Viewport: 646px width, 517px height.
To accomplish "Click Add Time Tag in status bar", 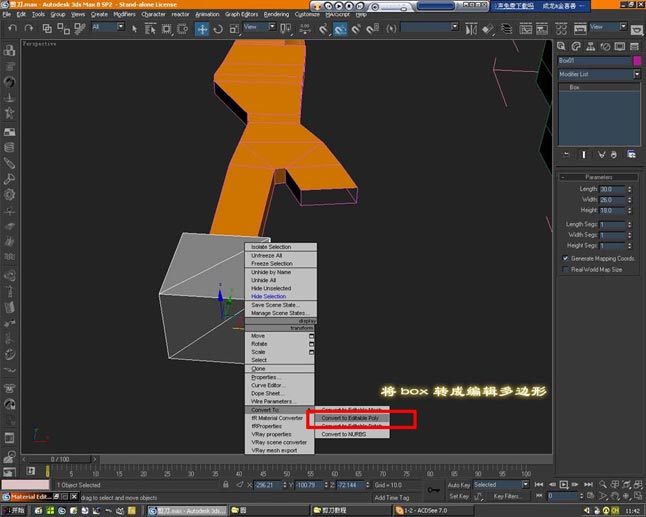I will click(x=392, y=498).
